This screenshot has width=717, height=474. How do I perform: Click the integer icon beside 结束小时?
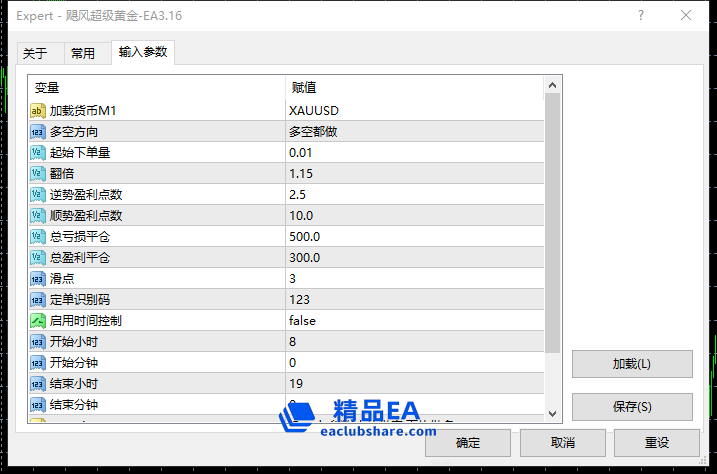click(x=37, y=384)
